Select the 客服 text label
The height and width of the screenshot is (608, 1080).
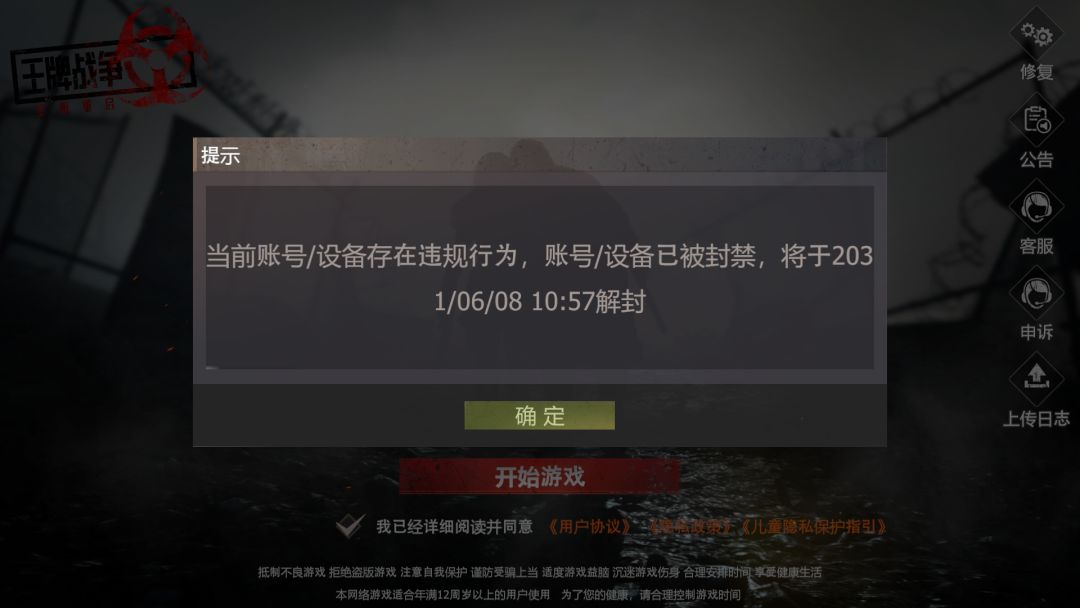click(1037, 246)
